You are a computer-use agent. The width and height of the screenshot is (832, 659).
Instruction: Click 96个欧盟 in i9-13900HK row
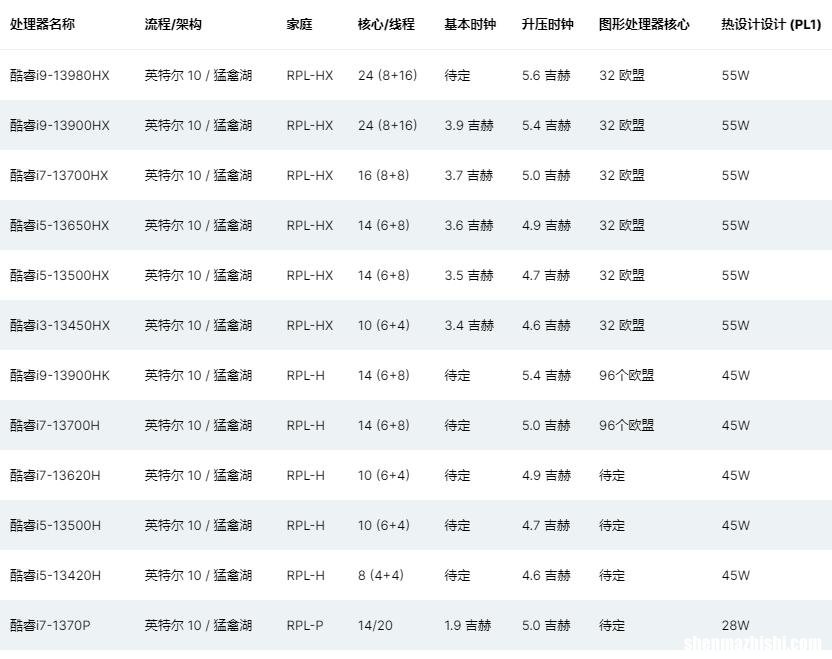[x=626, y=375]
